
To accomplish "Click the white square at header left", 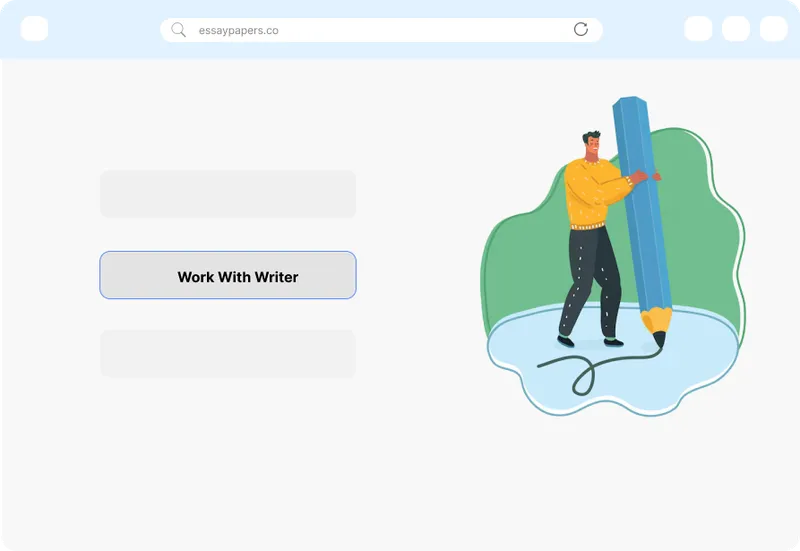I will coord(34,28).
